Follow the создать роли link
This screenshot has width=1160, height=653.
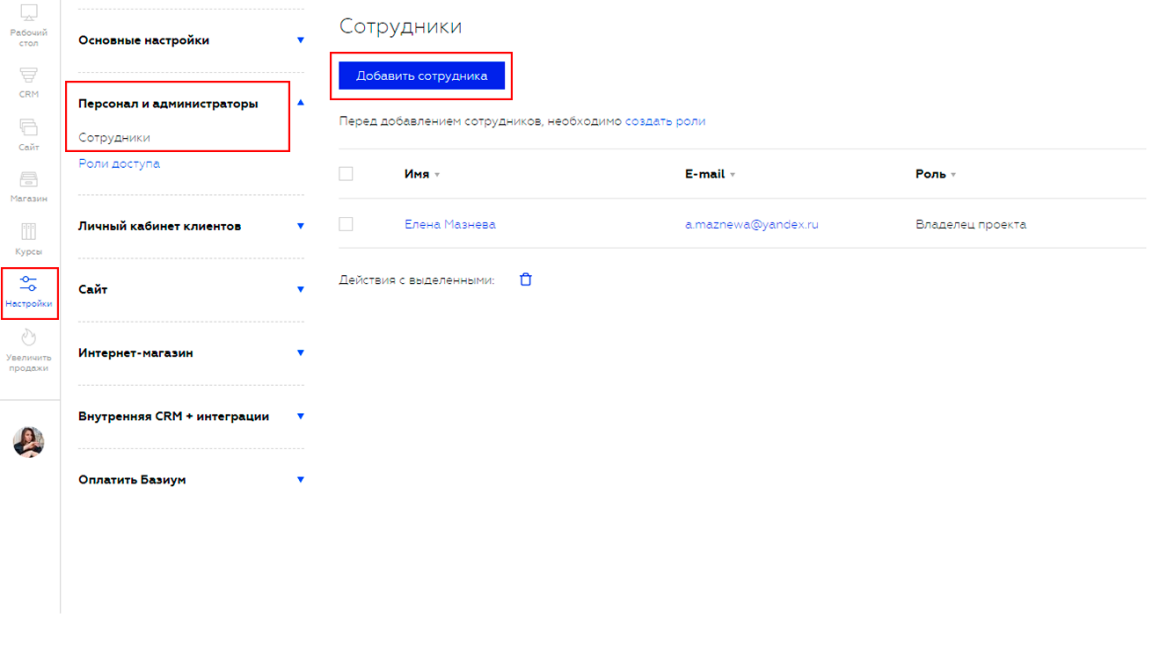click(665, 121)
